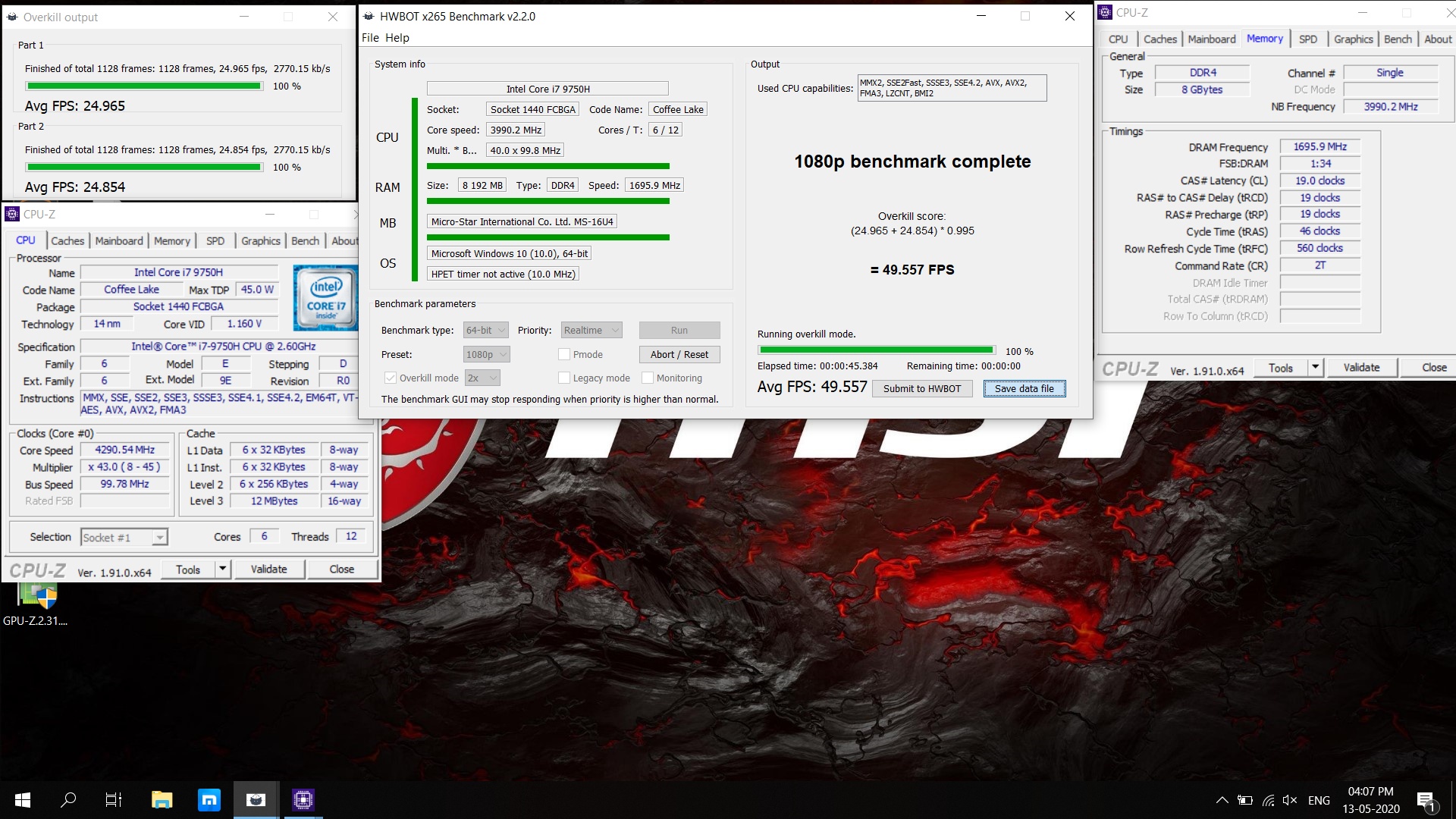Click the muted volume tray icon
This screenshot has width=1456, height=819.
[1290, 800]
